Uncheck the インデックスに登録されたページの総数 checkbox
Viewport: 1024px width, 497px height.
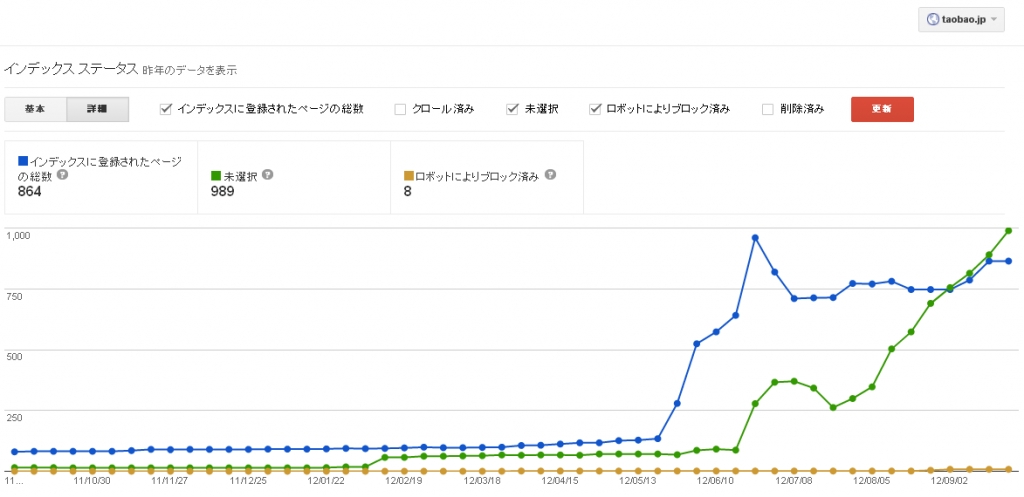coord(166,109)
